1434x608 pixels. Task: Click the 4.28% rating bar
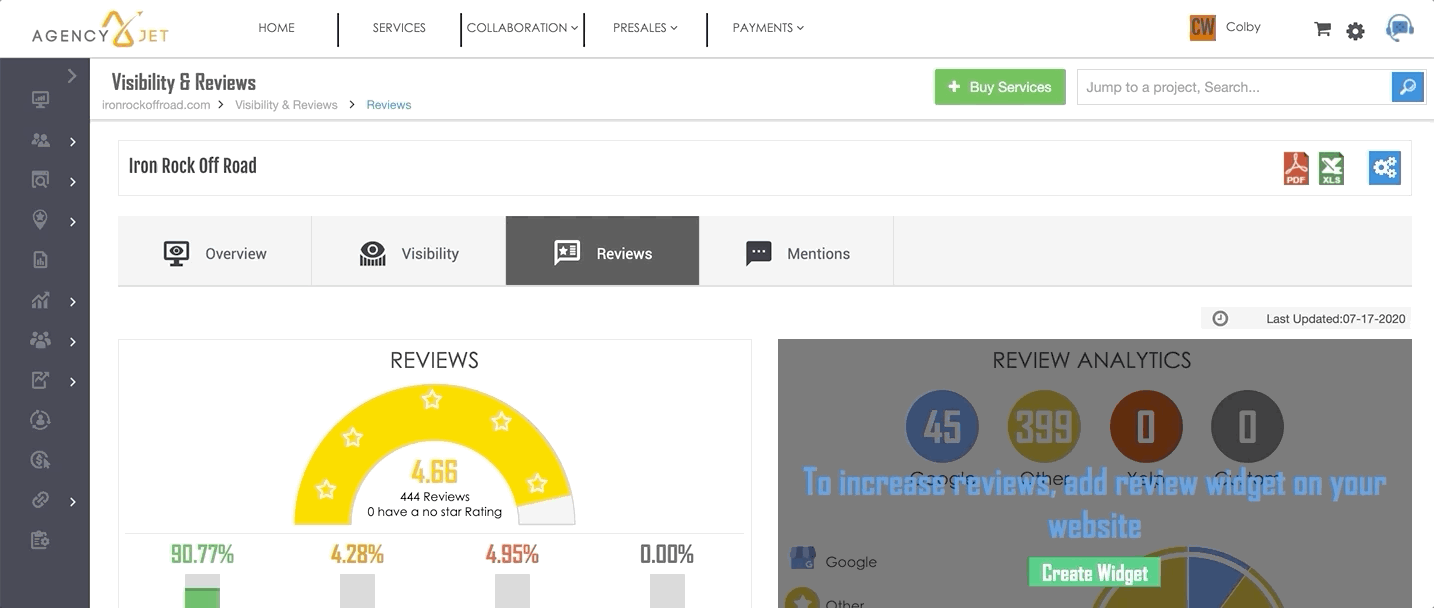[357, 590]
